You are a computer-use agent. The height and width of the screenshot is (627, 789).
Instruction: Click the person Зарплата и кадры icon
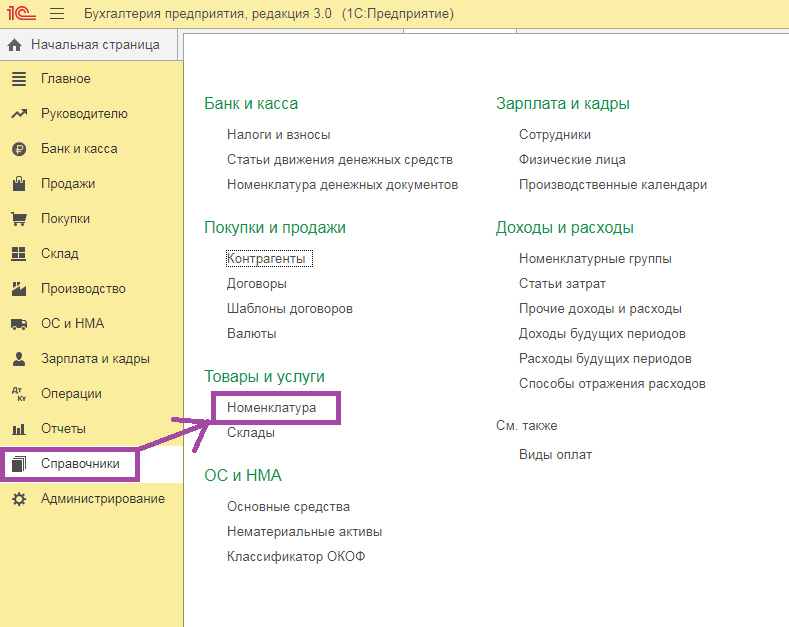[19, 359]
